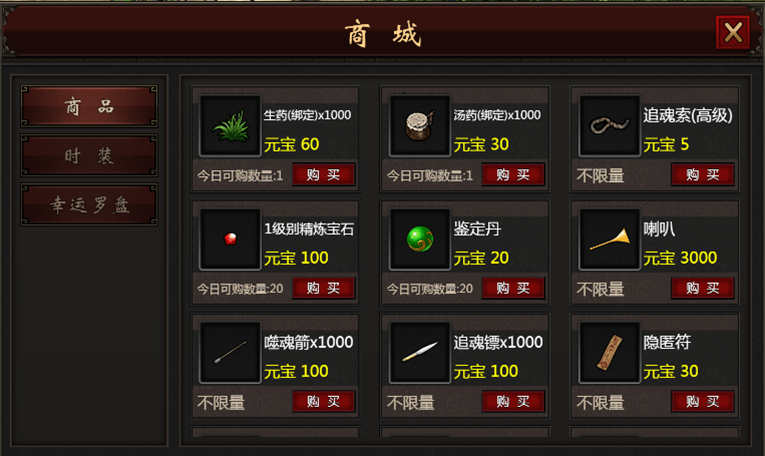
Task: Close the 商城 shop window
Action: pos(733,33)
